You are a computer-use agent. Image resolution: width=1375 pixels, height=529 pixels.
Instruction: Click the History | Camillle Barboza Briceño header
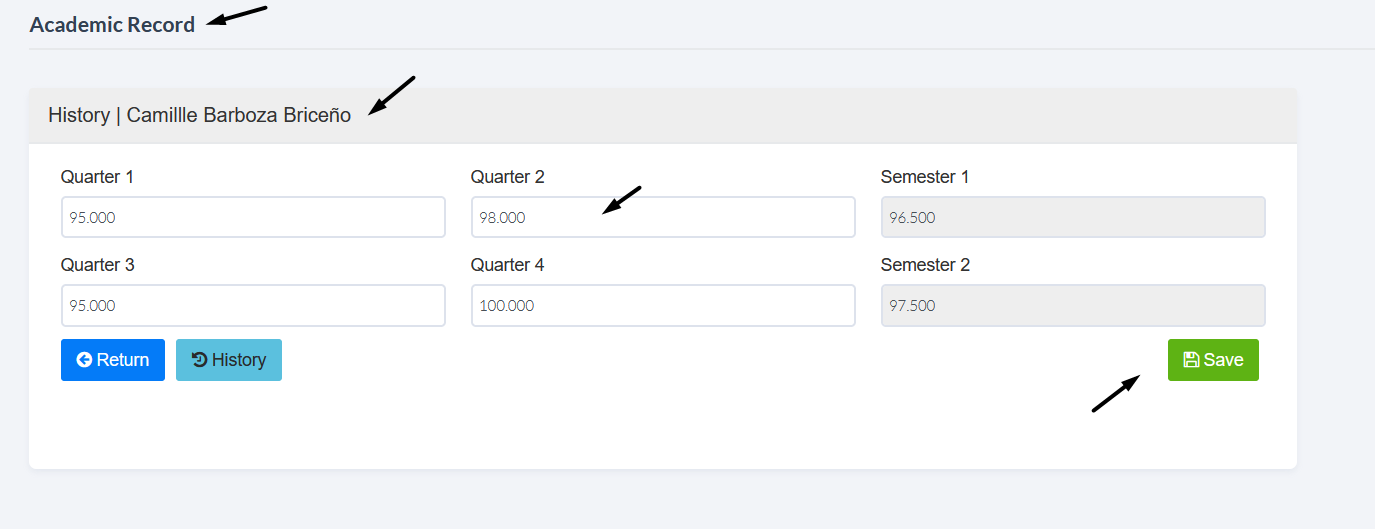pyautogui.click(x=199, y=115)
